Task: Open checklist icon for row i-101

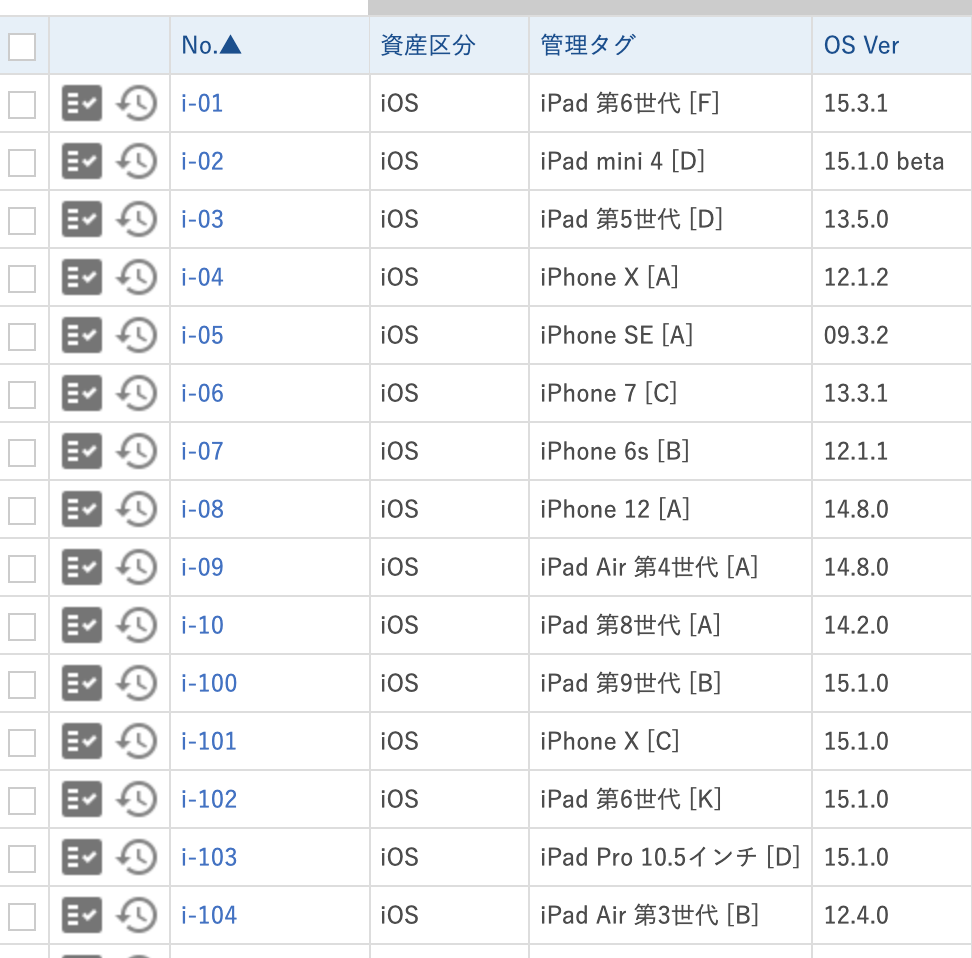Action: coord(82,741)
